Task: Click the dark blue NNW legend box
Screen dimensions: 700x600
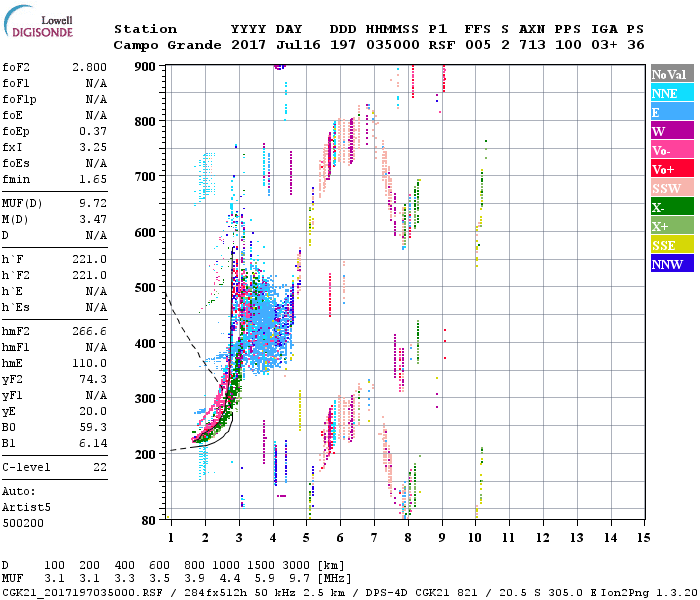Action: click(671, 264)
